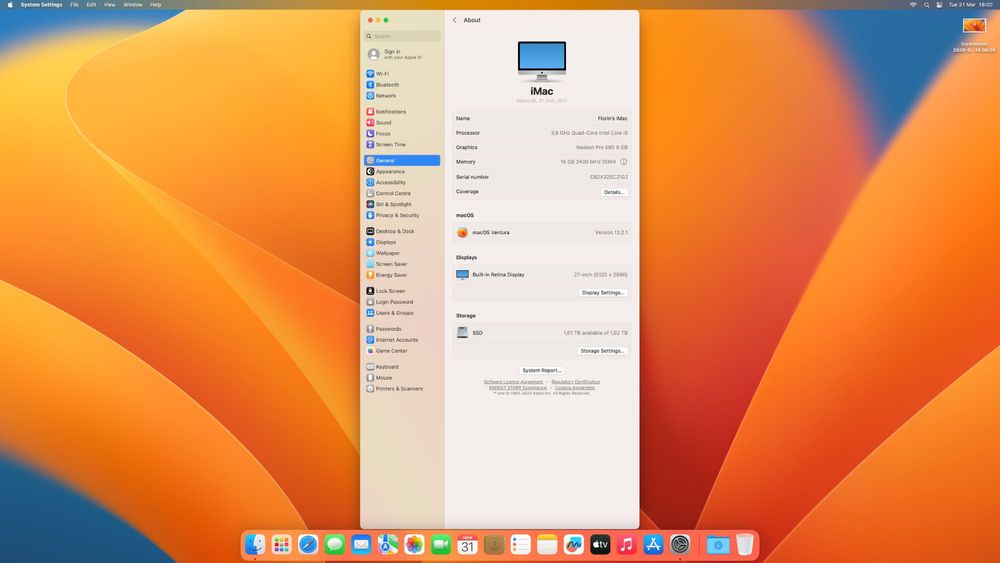Open the Help menu

coord(156,4)
